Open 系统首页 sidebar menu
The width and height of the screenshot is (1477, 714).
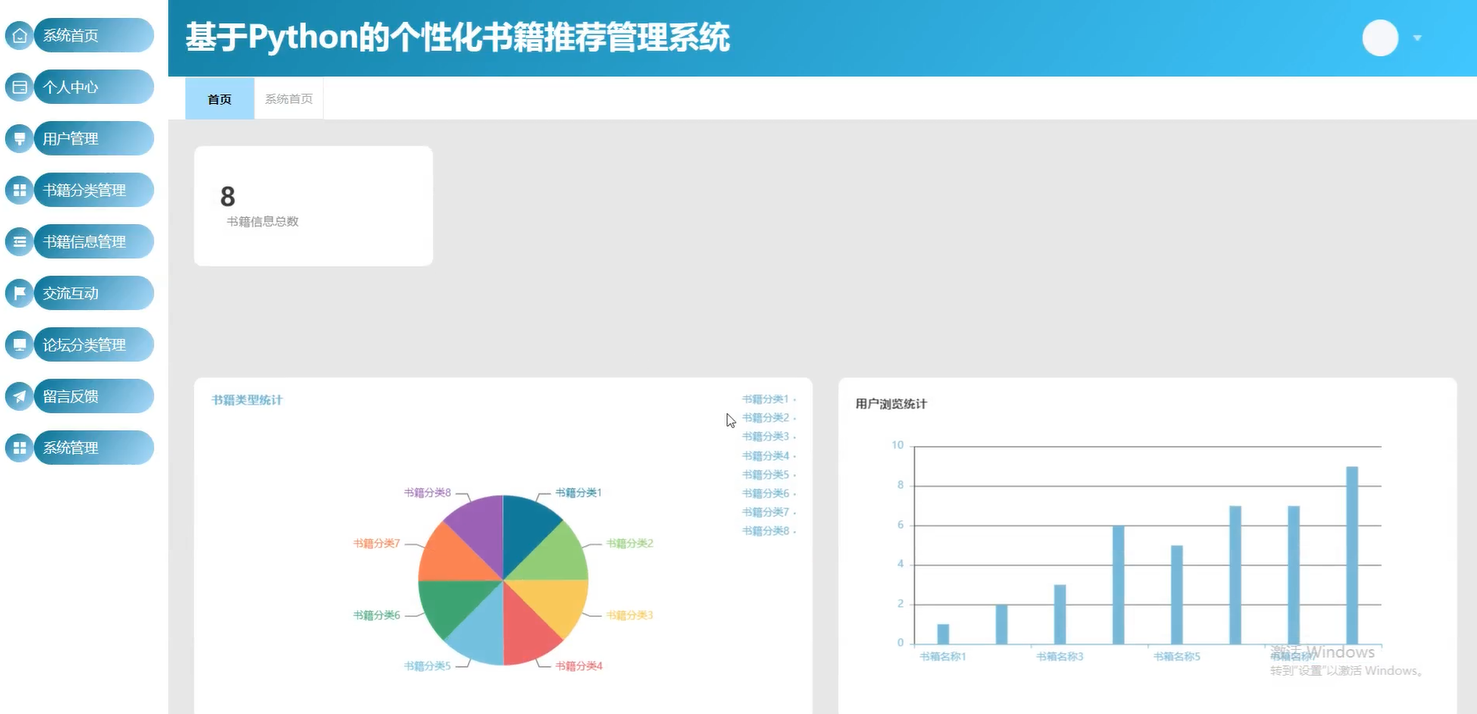[94, 36]
